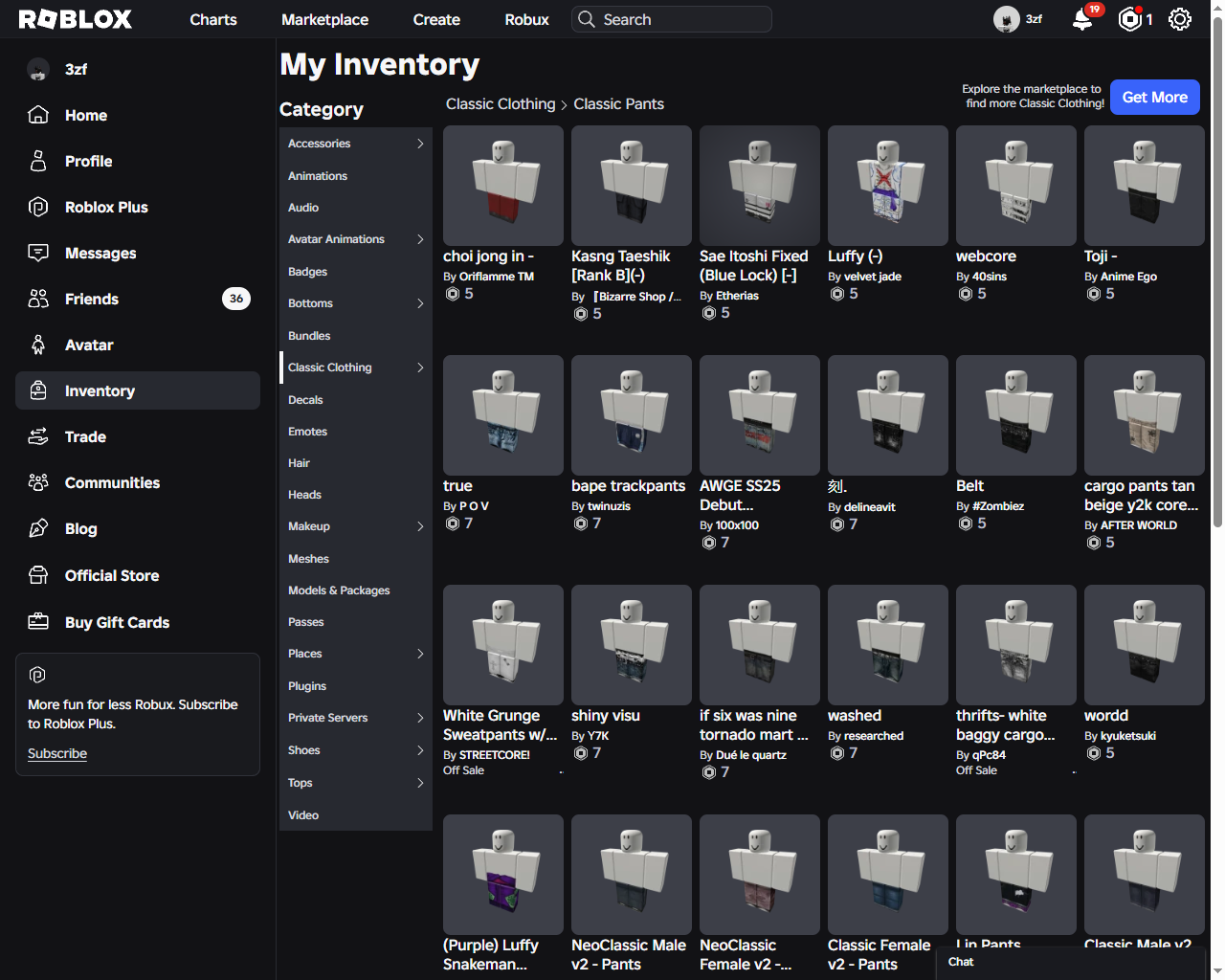Image resolution: width=1225 pixels, height=980 pixels.
Task: Expand the Avatar Animations category
Action: point(420,239)
